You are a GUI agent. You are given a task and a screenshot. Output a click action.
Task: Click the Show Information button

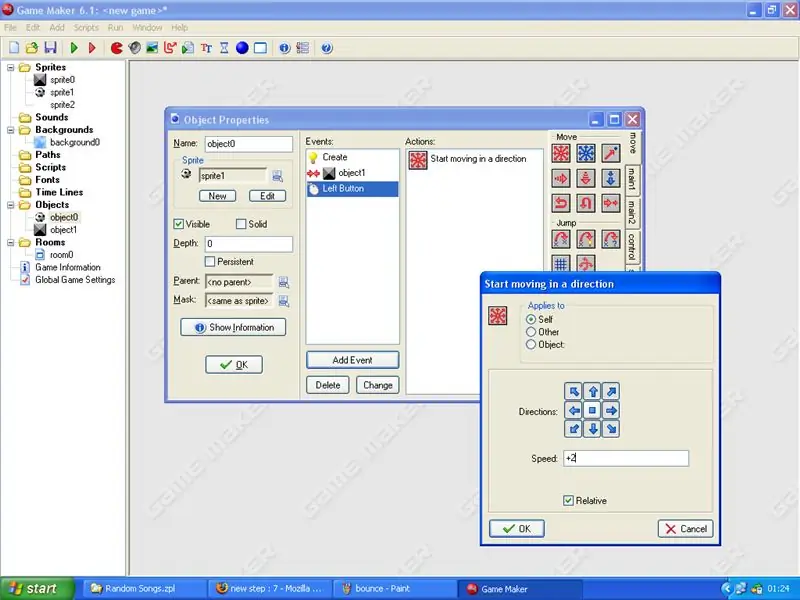[x=233, y=328]
